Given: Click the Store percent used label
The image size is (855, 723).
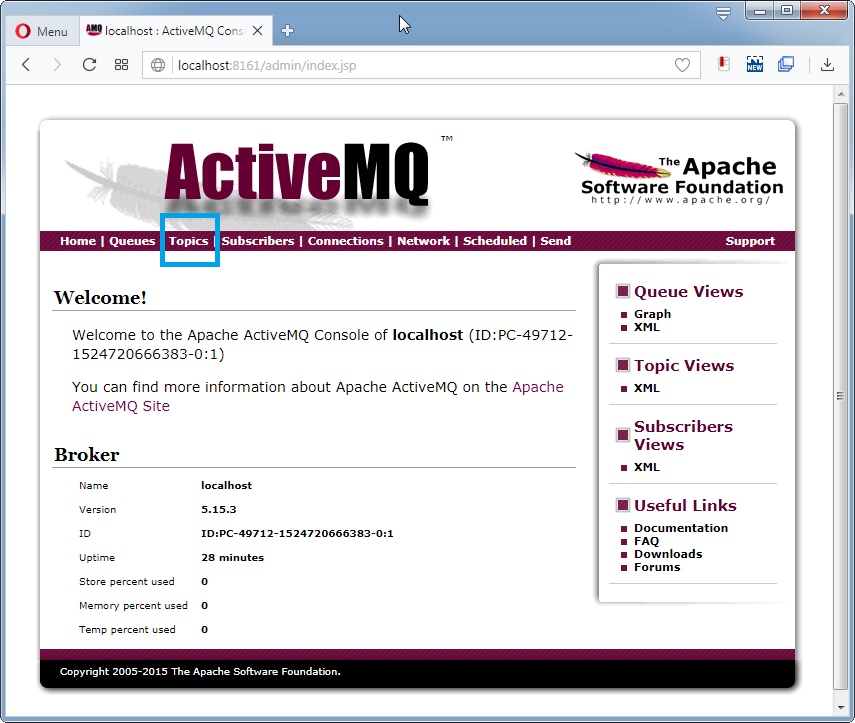Looking at the screenshot, I should click(x=127, y=581).
